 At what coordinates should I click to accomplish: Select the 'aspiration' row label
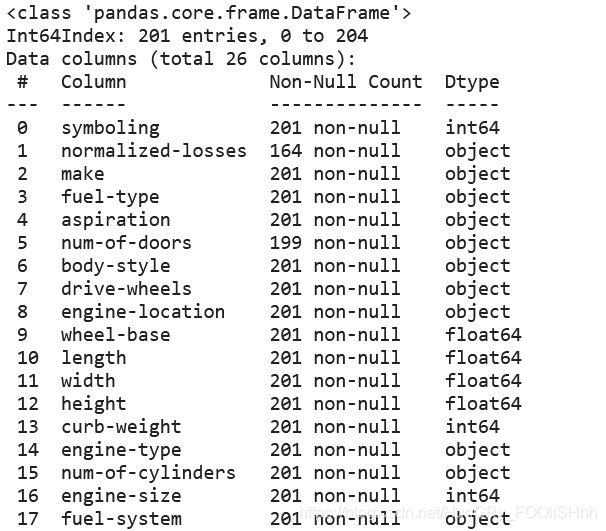pos(116,220)
